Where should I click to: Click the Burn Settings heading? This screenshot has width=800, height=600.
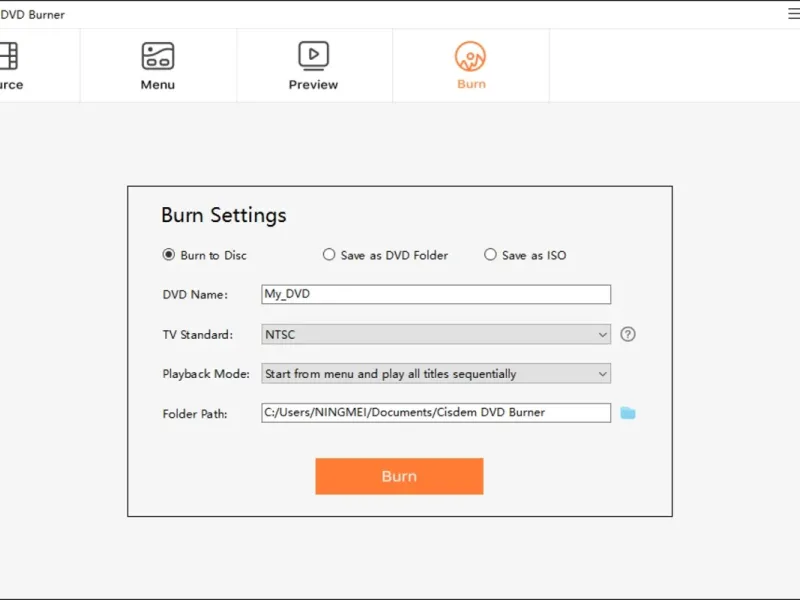point(223,215)
